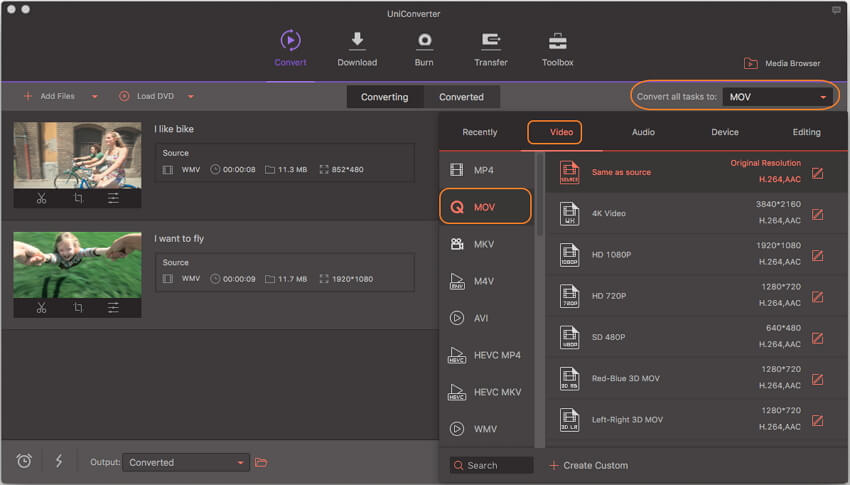Click the feedback message icon in title bar
850x485 pixels.
(x=836, y=10)
